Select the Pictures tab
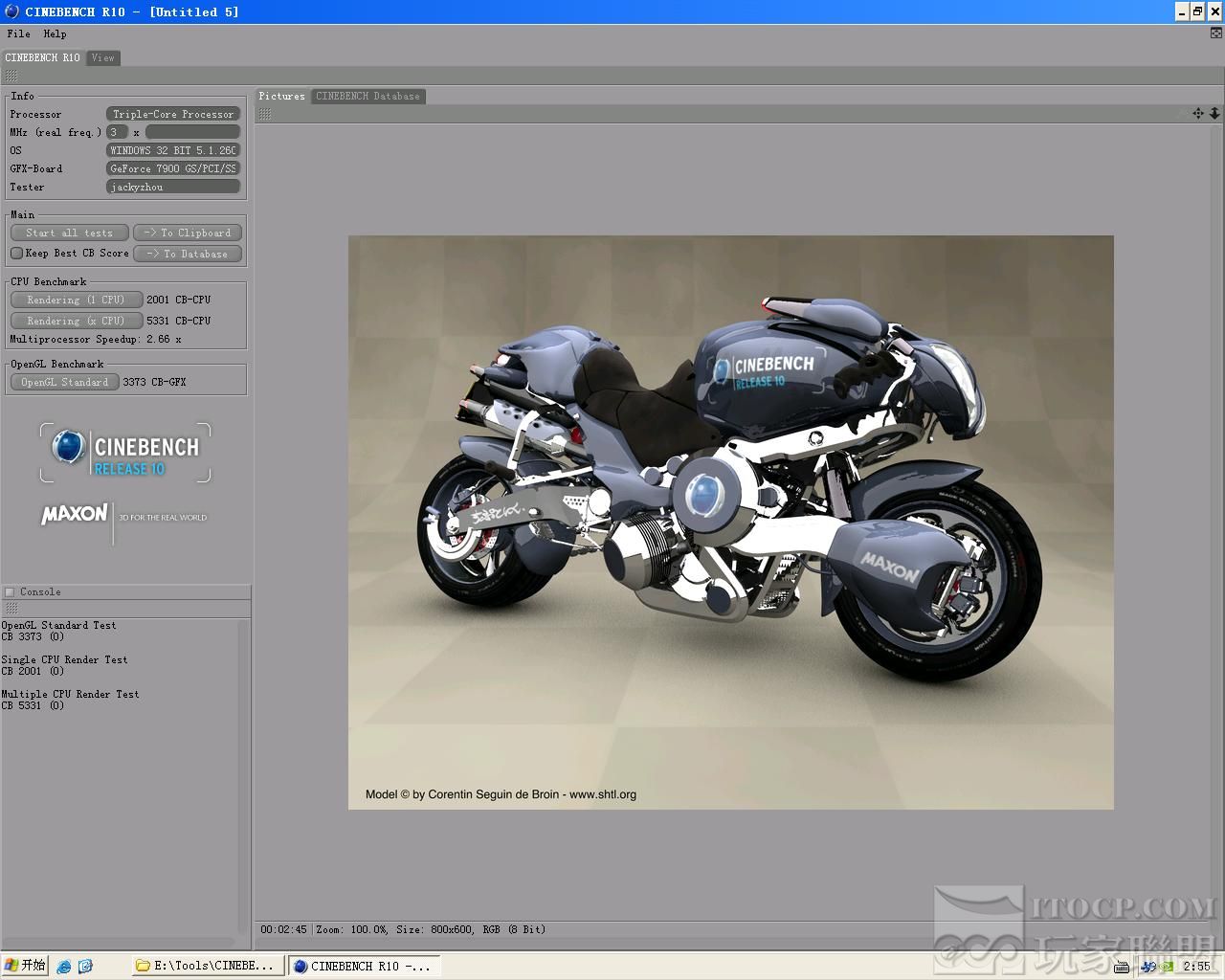The height and width of the screenshot is (980, 1225). click(281, 96)
